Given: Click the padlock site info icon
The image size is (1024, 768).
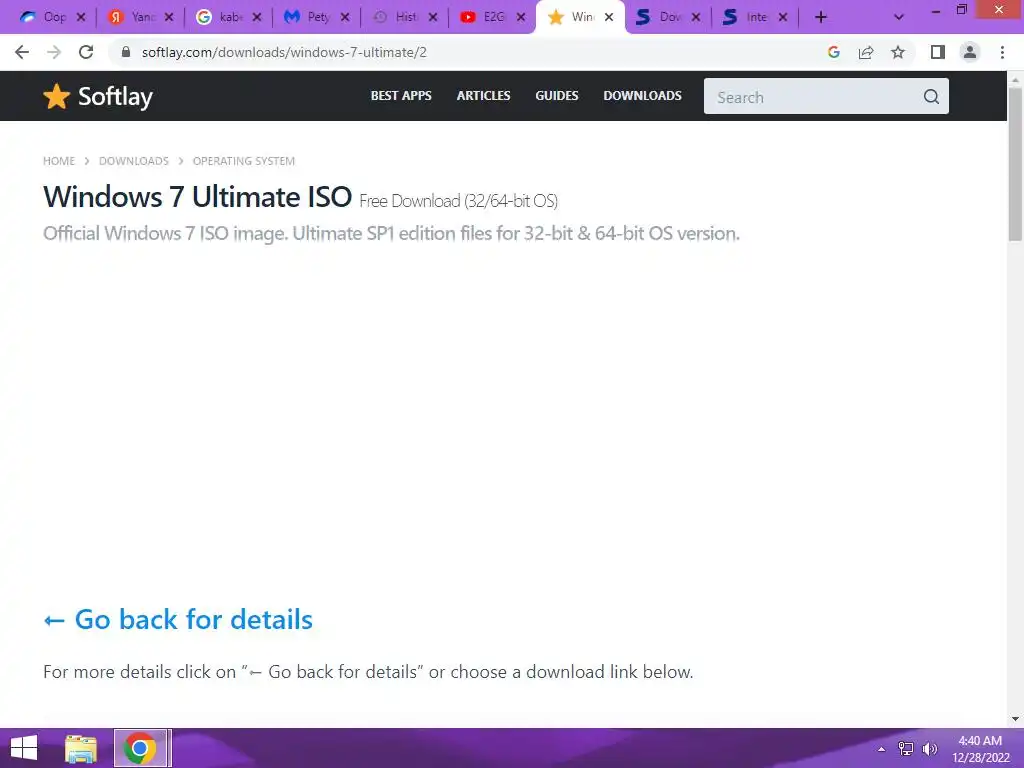Looking at the screenshot, I should pyautogui.click(x=126, y=52).
